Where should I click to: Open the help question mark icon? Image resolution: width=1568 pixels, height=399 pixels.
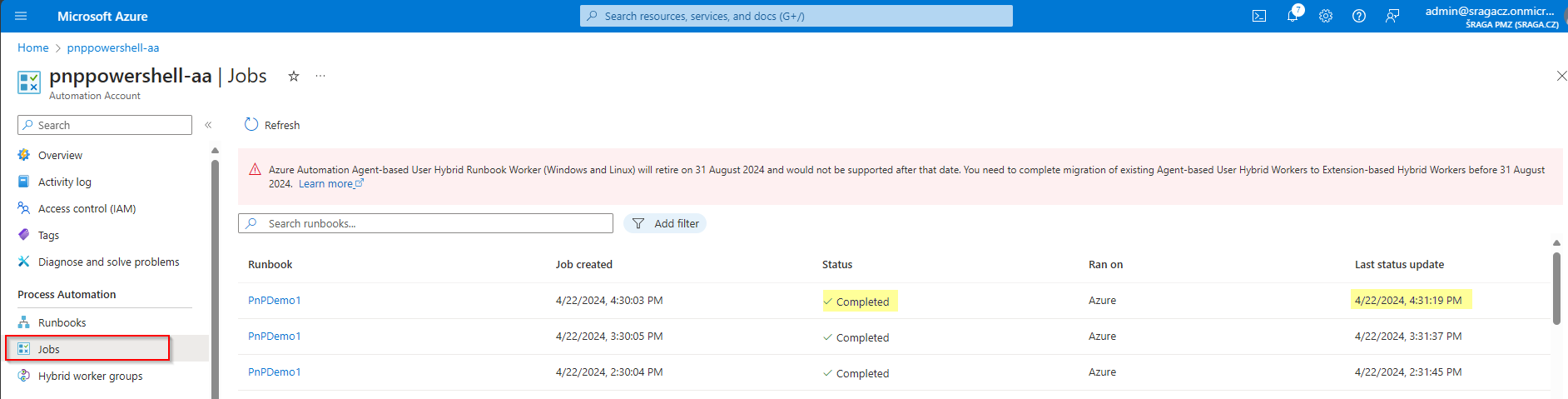[x=1359, y=16]
